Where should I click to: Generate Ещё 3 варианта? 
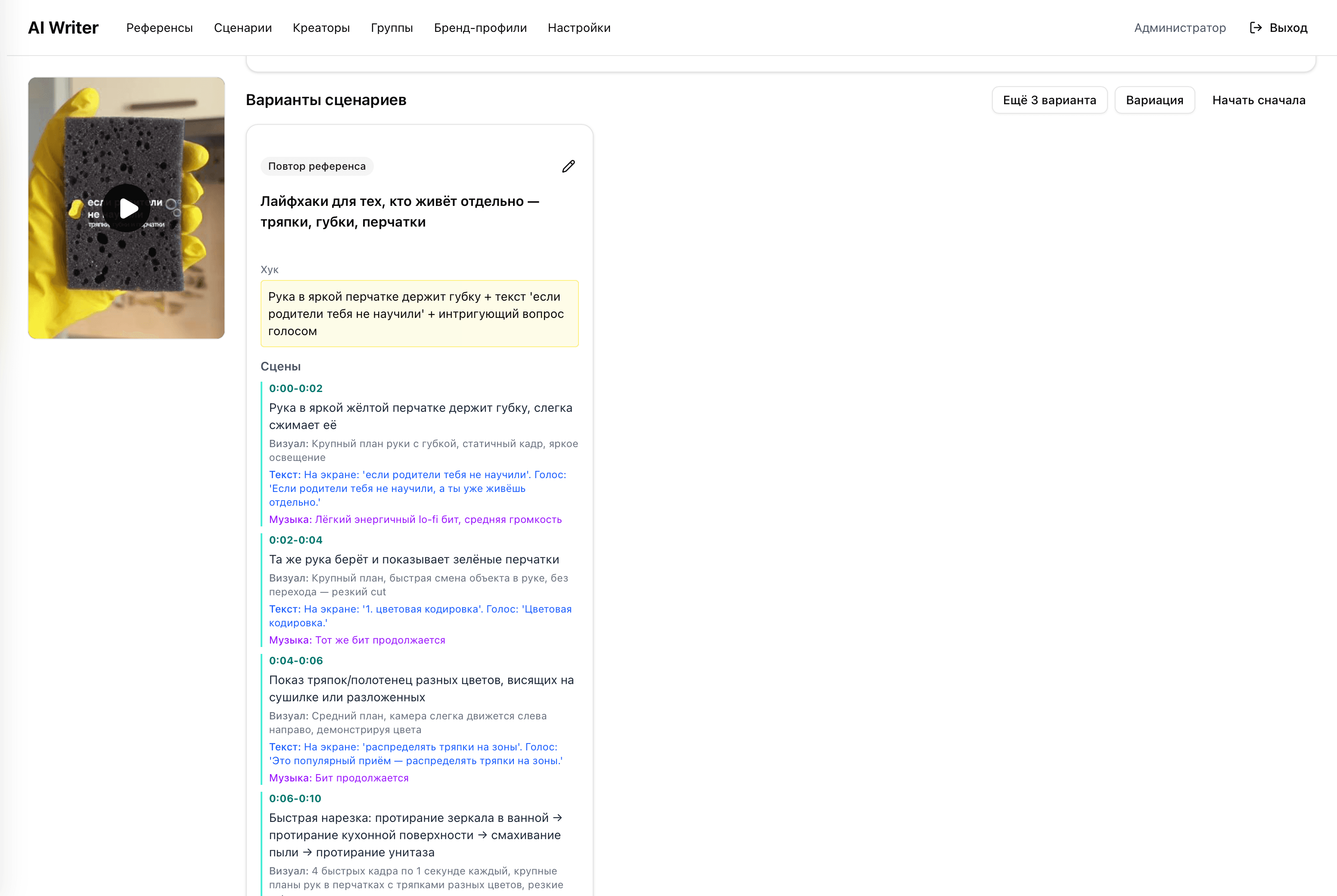tap(1050, 100)
